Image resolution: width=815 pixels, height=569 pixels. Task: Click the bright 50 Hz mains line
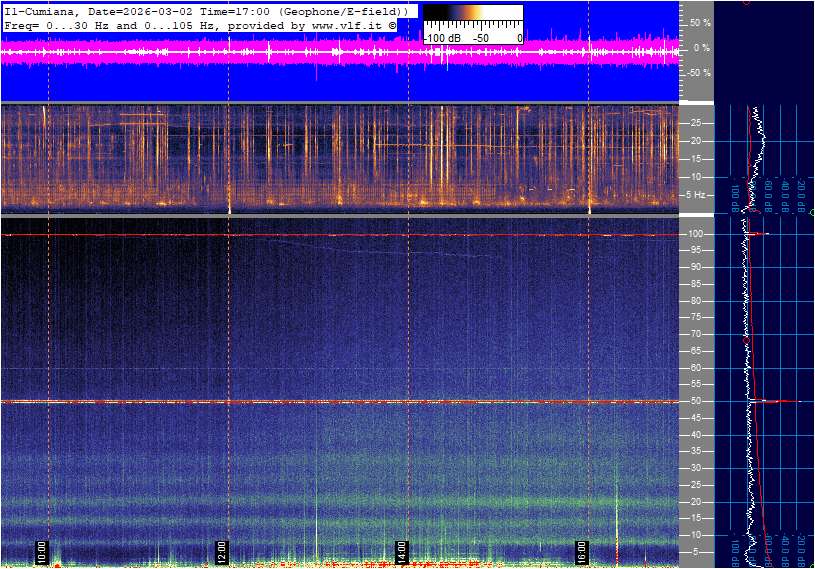click(x=340, y=402)
